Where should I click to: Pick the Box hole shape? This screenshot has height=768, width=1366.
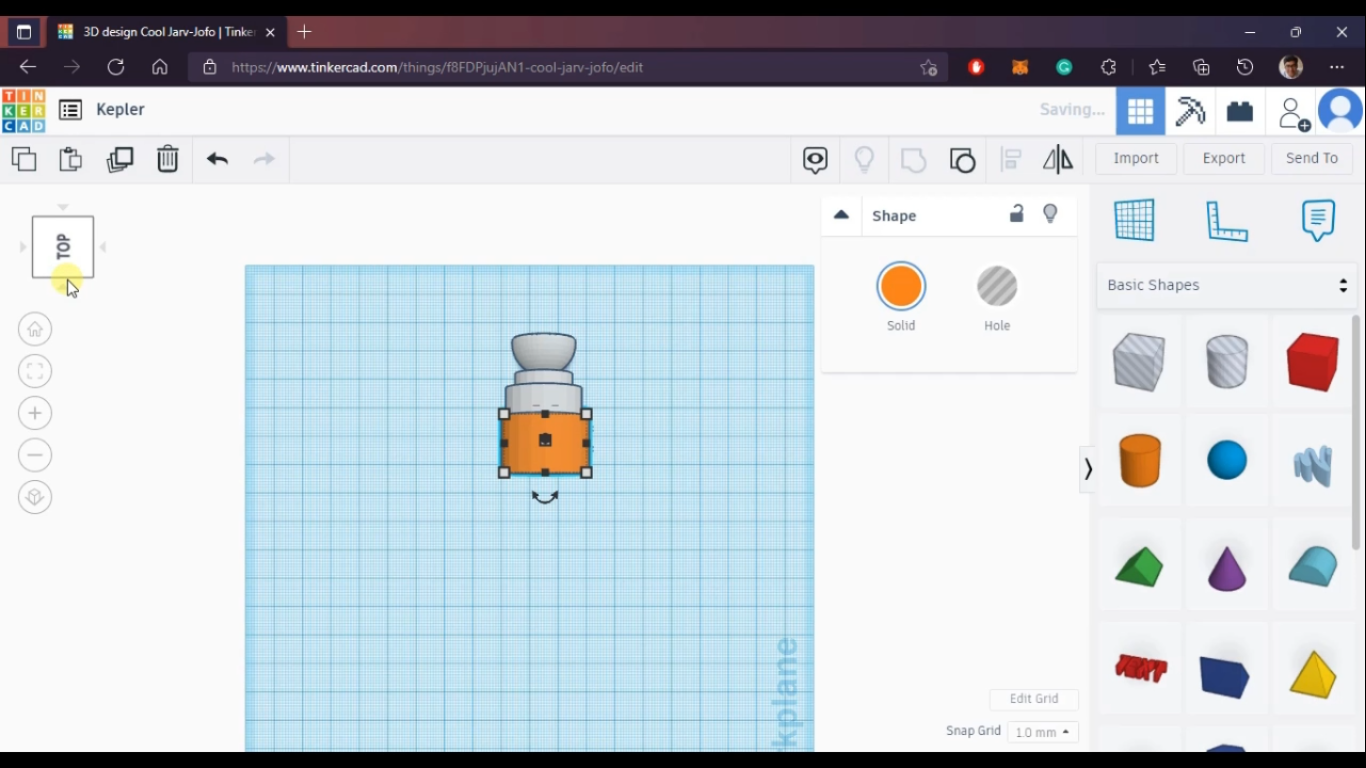click(1139, 361)
